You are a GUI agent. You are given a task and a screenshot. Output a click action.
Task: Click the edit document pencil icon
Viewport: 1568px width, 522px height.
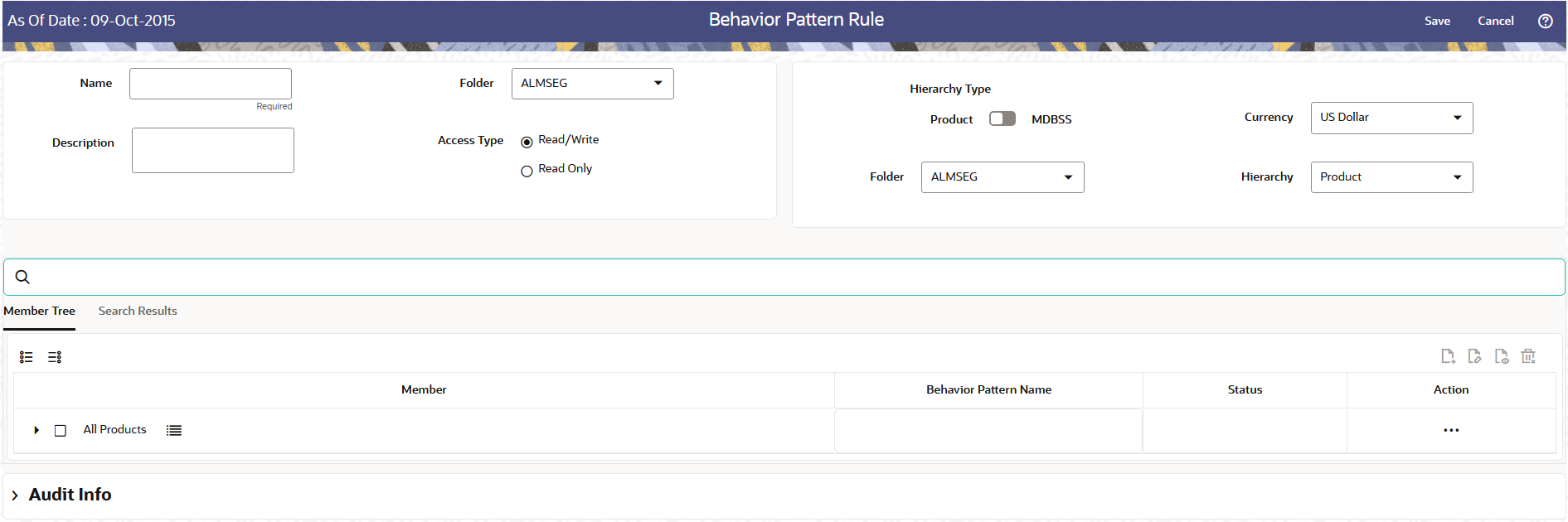click(1474, 356)
